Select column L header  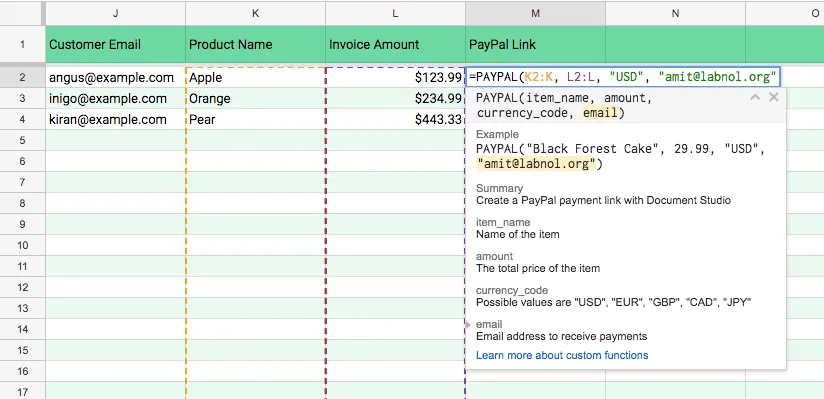click(395, 13)
